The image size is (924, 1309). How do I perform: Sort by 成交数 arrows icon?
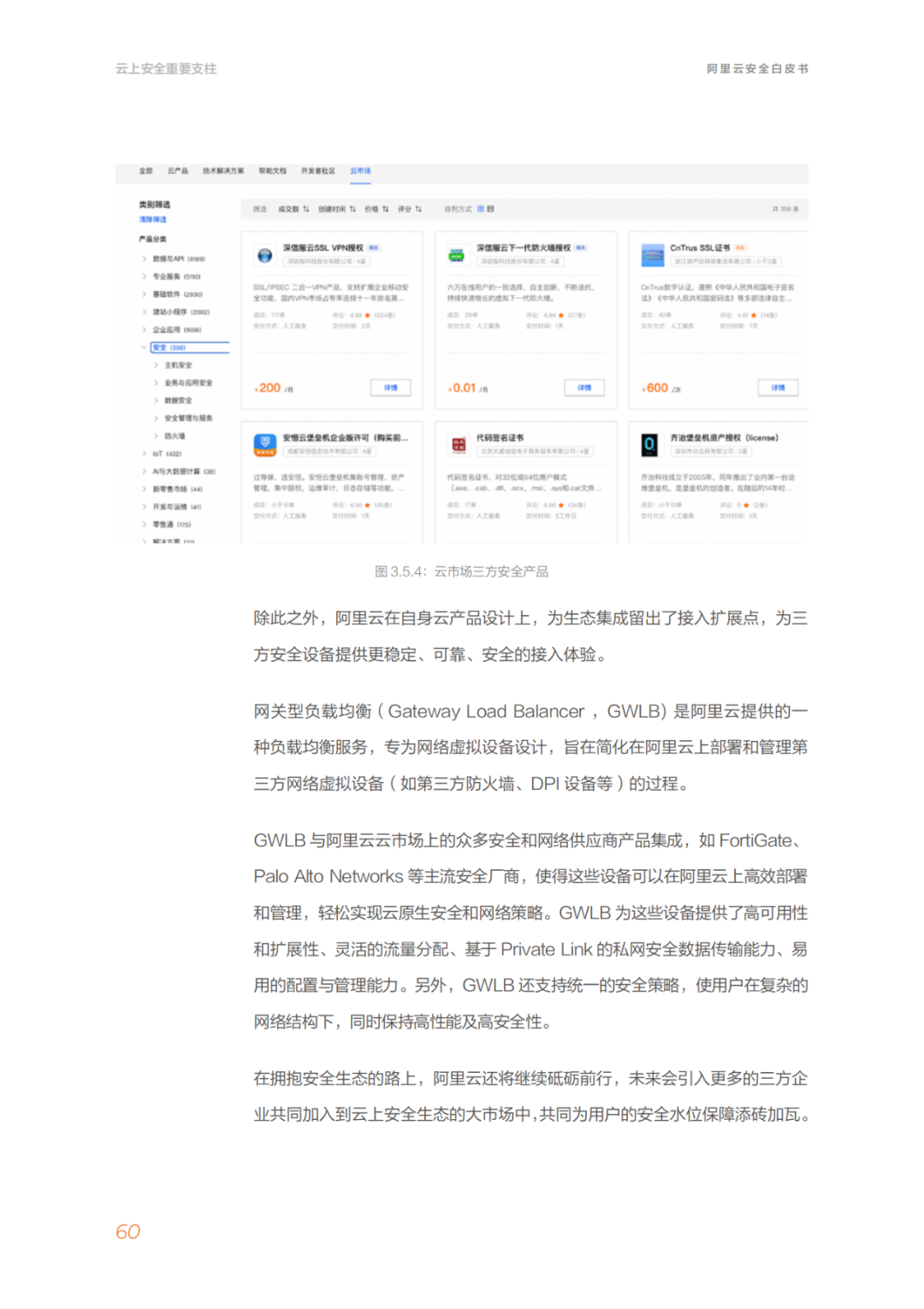pos(306,209)
